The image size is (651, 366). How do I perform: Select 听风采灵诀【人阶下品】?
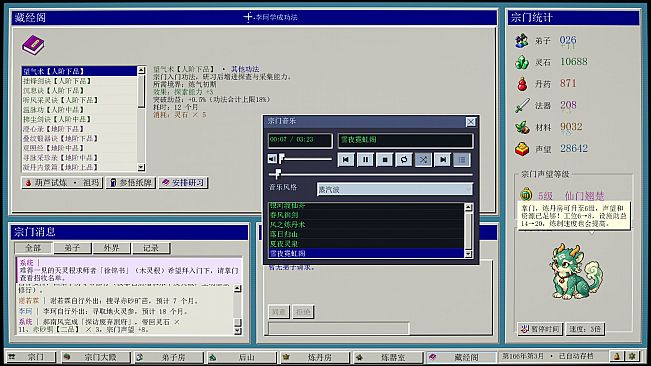tap(79, 100)
